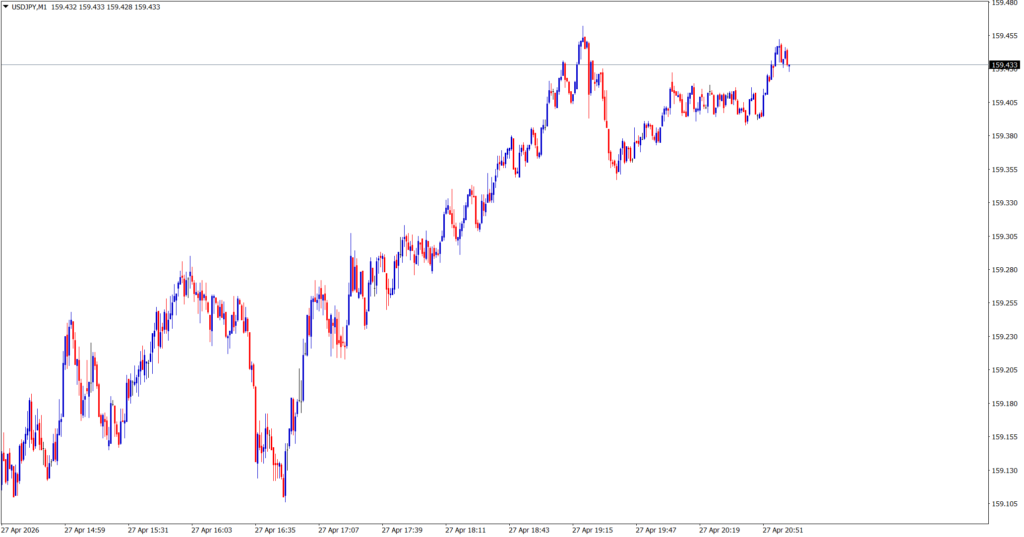Click the 159.105 price scale label
This screenshot has width=1024, height=537.
click(1003, 504)
